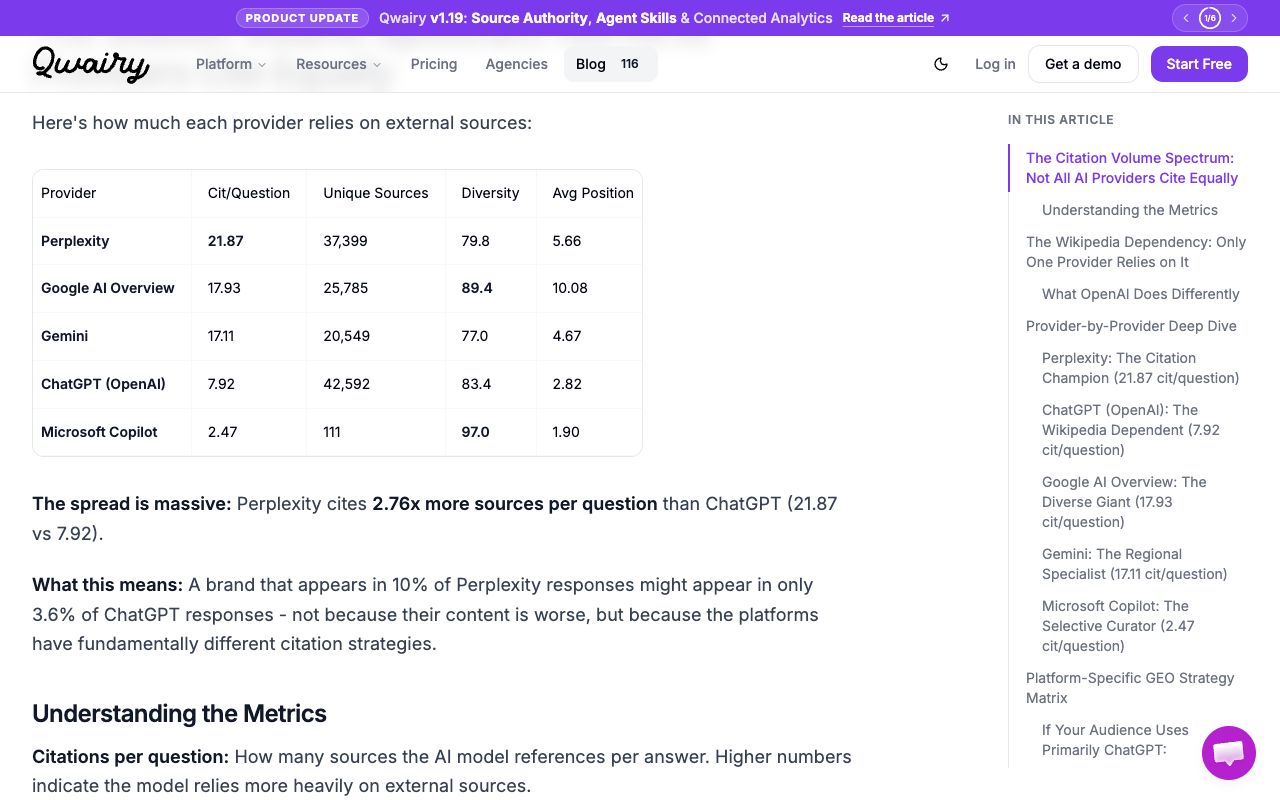Jump to Understanding the Metrics in sidebar
This screenshot has width=1280, height=800.
click(x=1130, y=210)
